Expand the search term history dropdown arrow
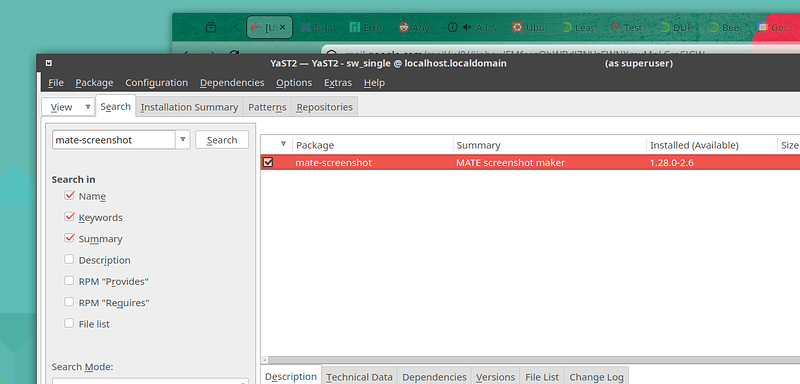800x384 pixels. (x=183, y=140)
